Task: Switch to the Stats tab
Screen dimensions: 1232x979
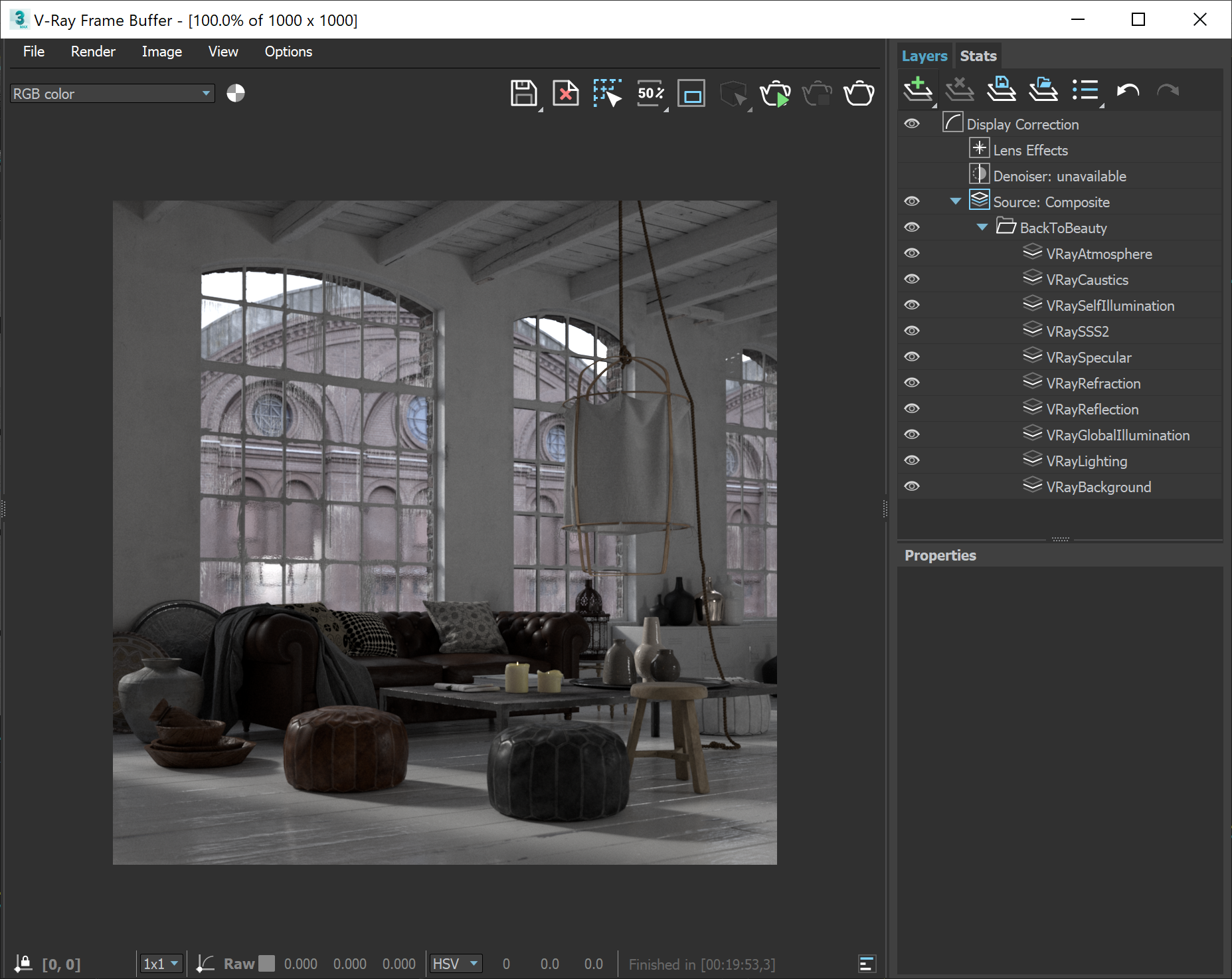Action: pyautogui.click(x=978, y=55)
